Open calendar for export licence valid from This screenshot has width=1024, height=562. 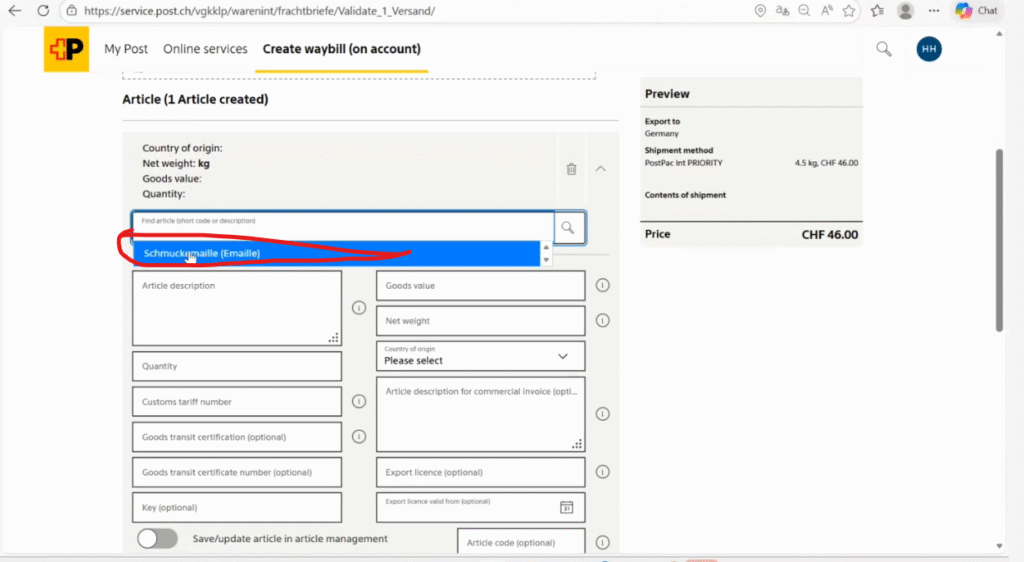566,507
